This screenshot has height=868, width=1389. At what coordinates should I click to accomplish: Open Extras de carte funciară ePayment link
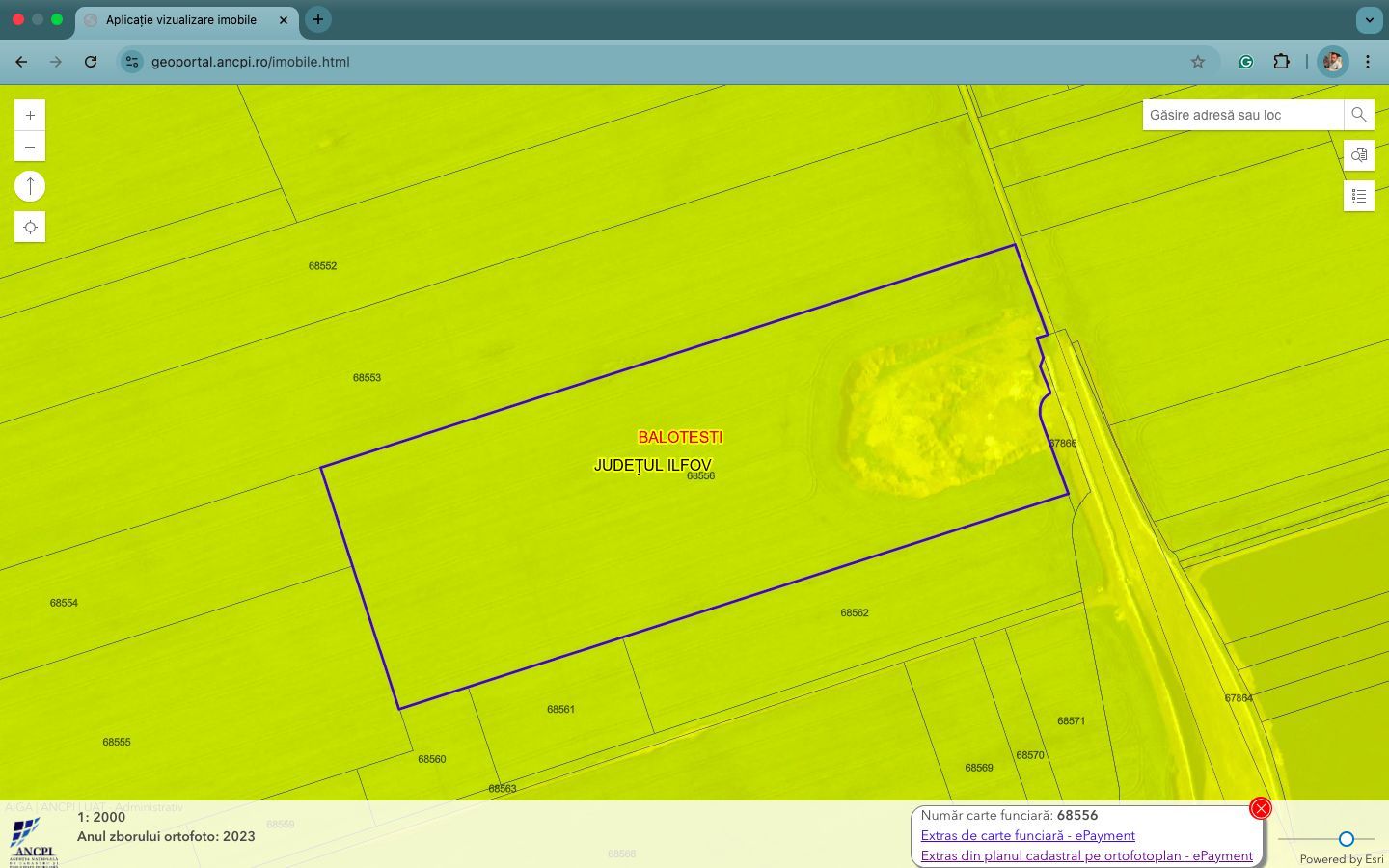(1027, 836)
